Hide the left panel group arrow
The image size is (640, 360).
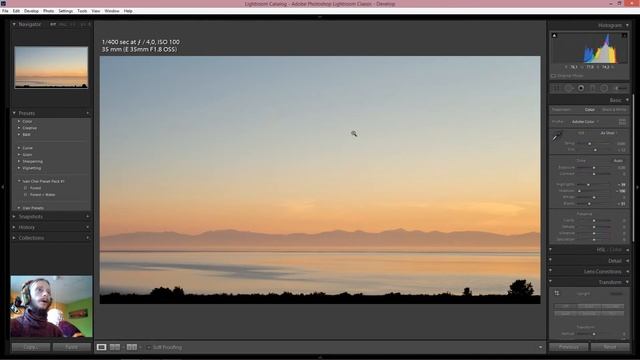coord(2,187)
